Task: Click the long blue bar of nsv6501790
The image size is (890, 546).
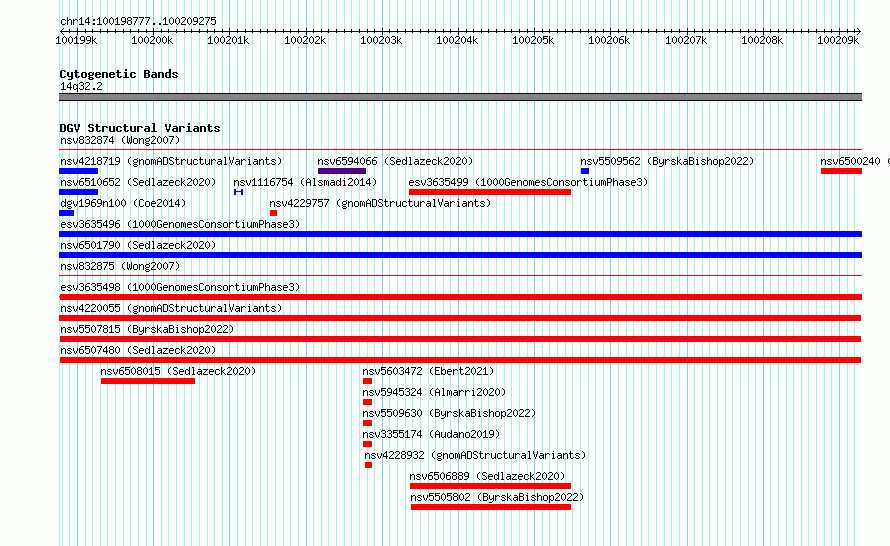Action: click(460, 255)
